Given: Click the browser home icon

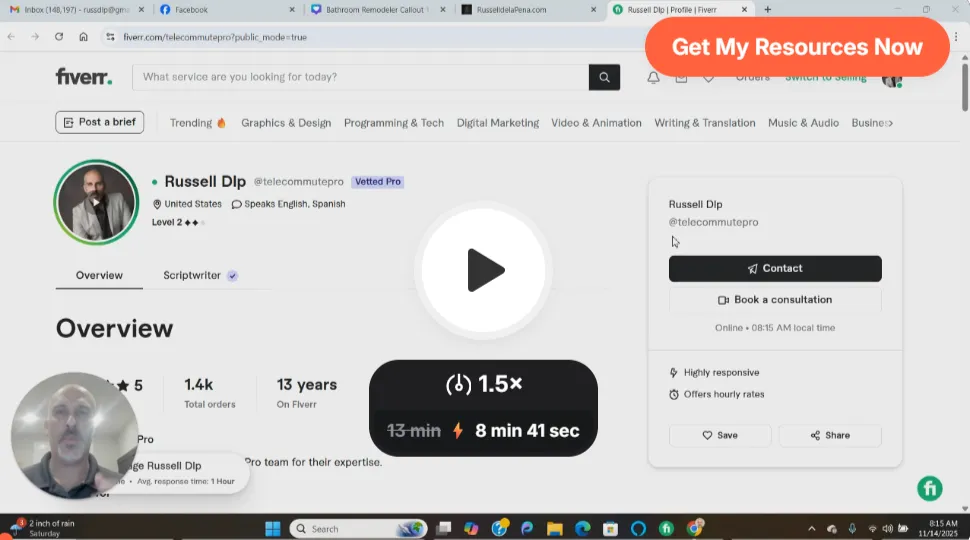Looking at the screenshot, I should click(x=84, y=37).
